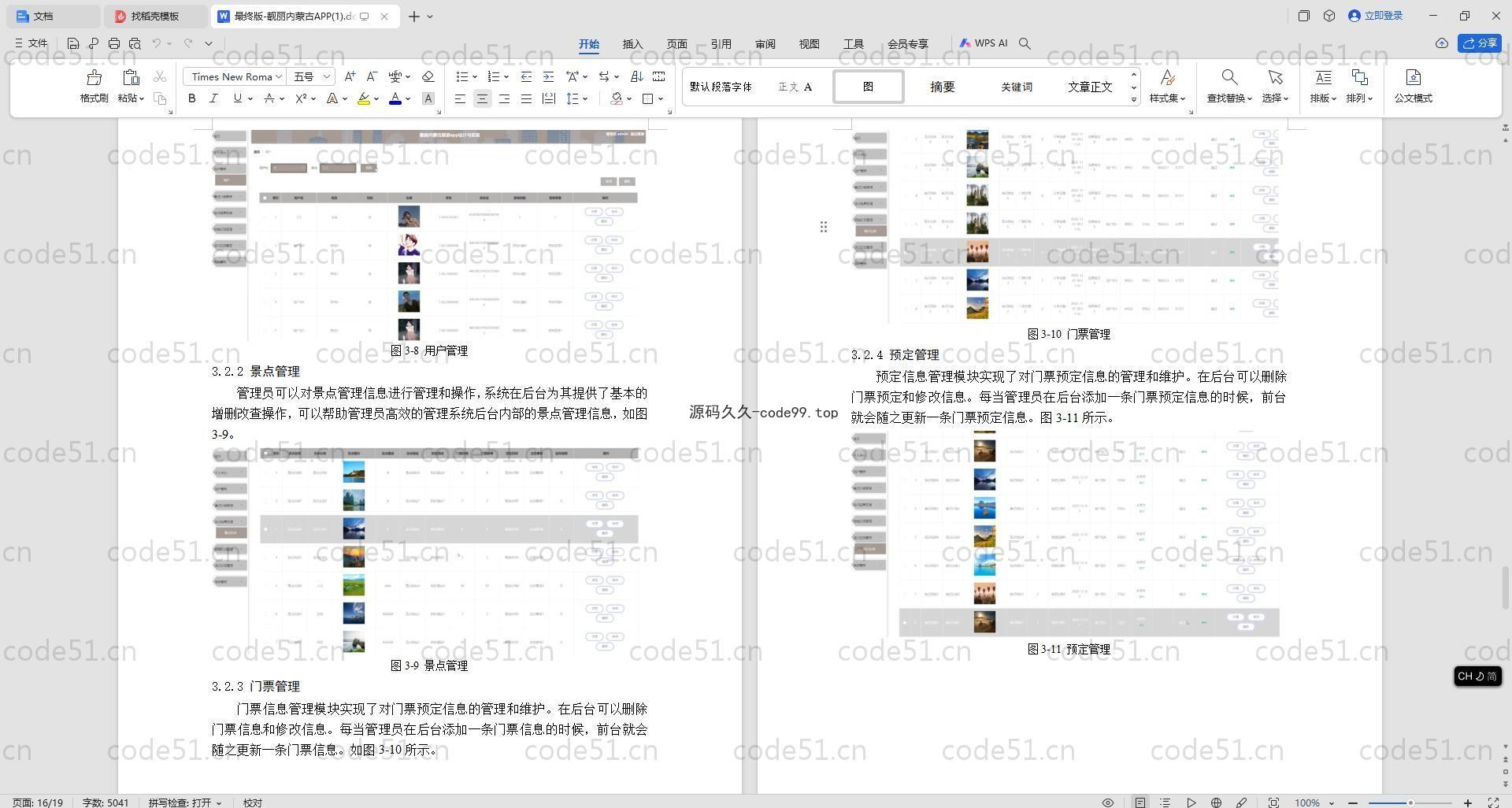
Task: Click the Format Painter brush icon
Action: click(94, 77)
